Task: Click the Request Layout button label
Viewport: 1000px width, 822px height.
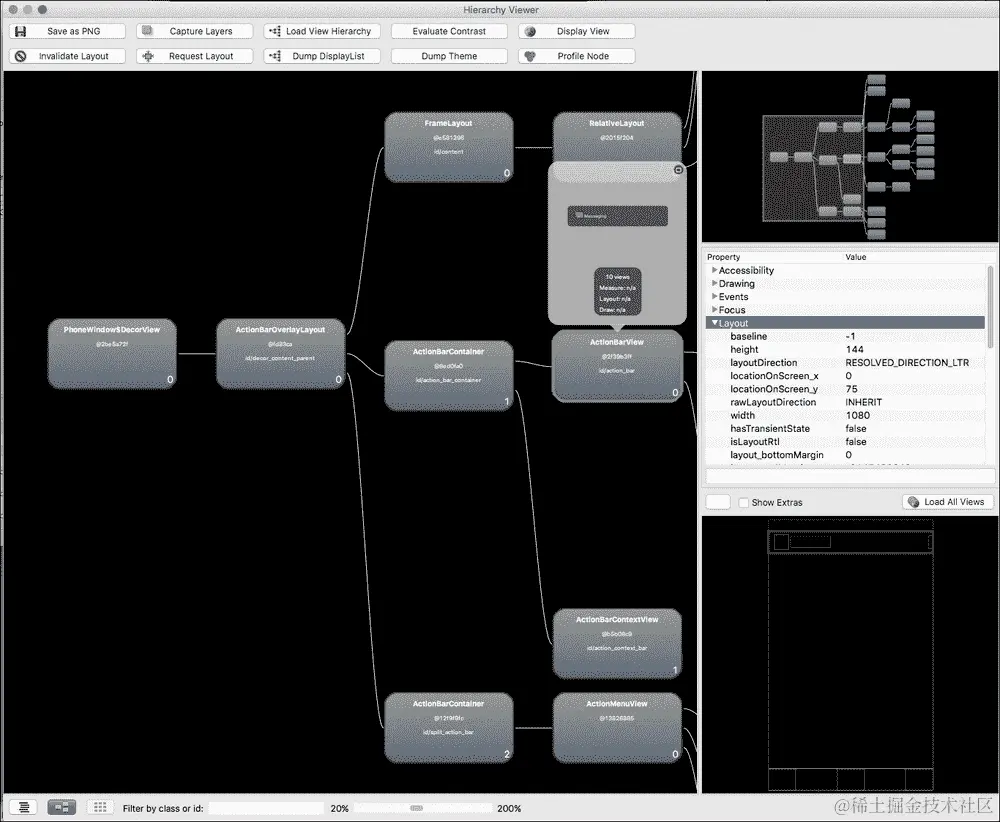Action: pyautogui.click(x=201, y=56)
